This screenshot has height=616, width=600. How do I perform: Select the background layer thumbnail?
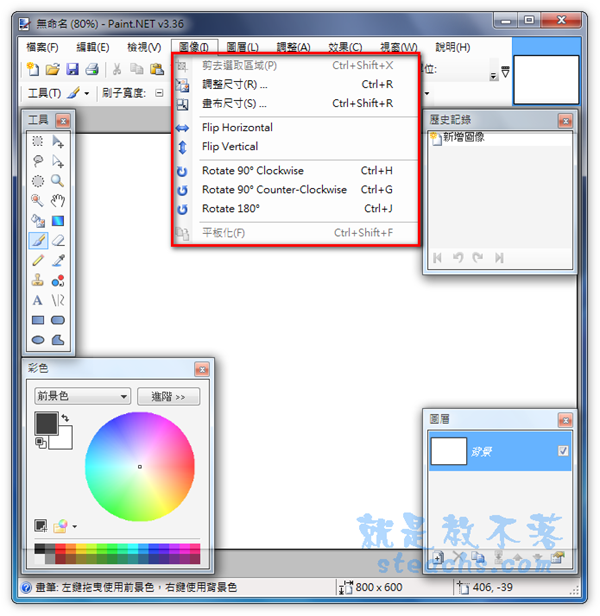(x=449, y=451)
